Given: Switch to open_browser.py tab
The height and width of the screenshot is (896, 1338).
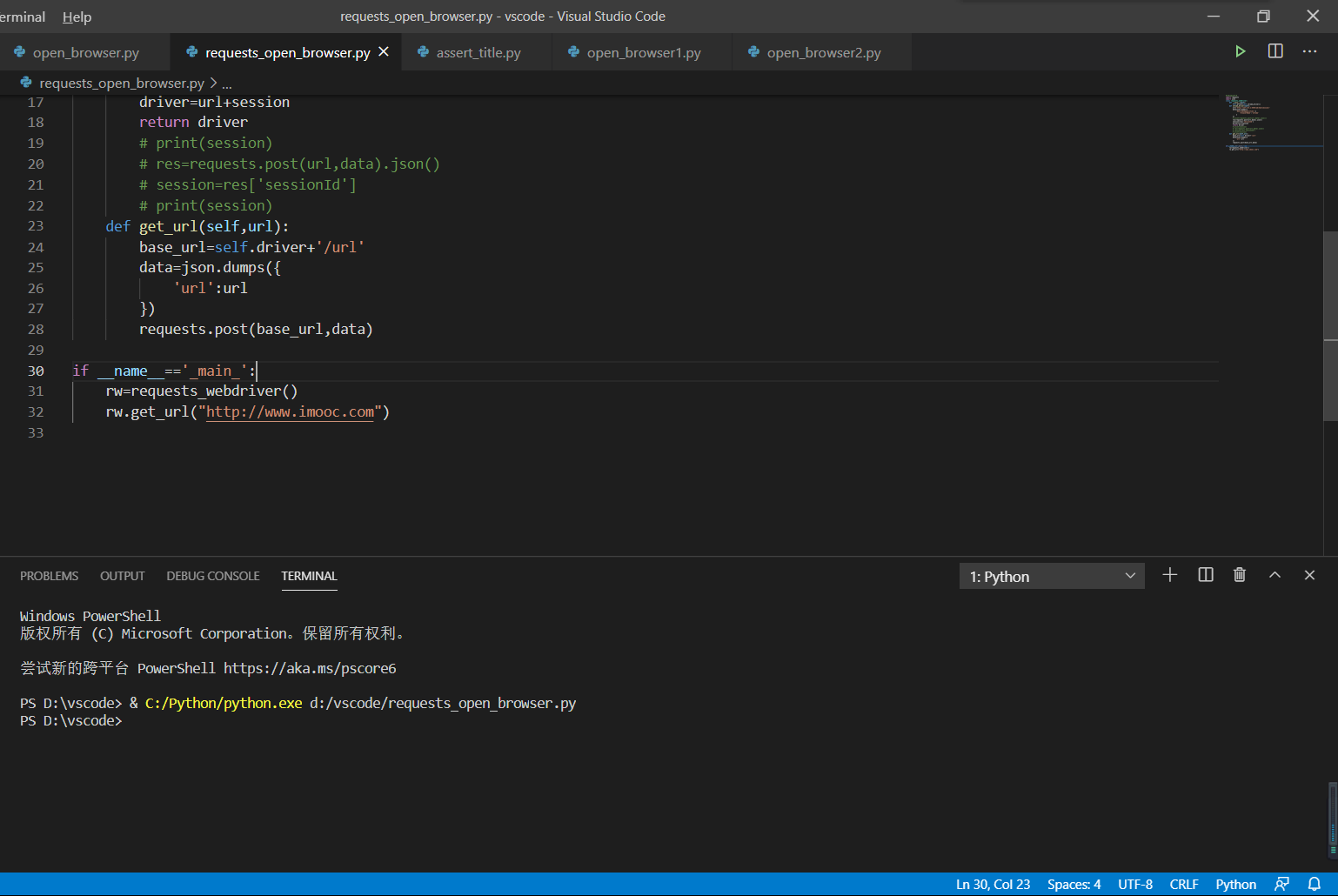Looking at the screenshot, I should tap(85, 52).
